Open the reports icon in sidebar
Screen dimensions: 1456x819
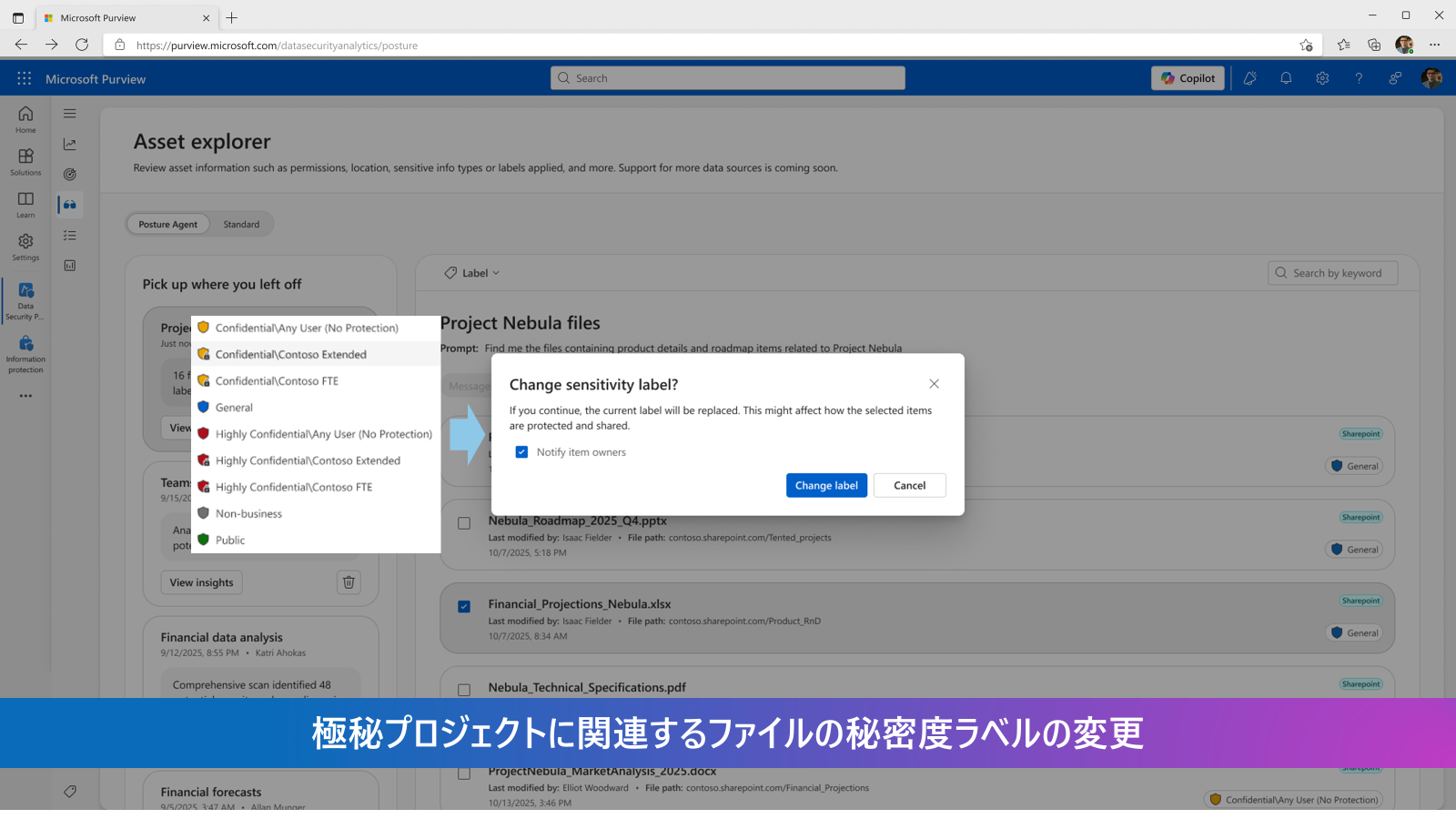point(70,266)
